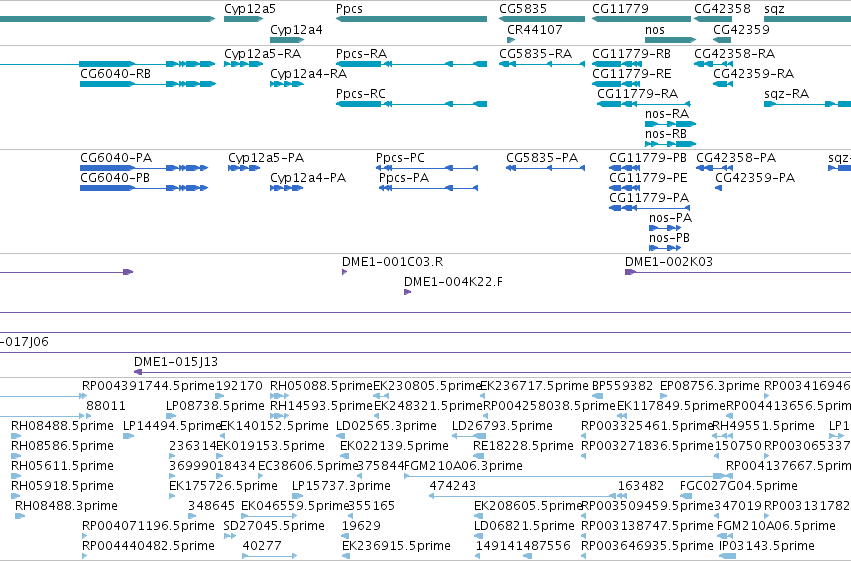Select the LD06821.5prime EST
851x561 pixels.
click(479, 536)
